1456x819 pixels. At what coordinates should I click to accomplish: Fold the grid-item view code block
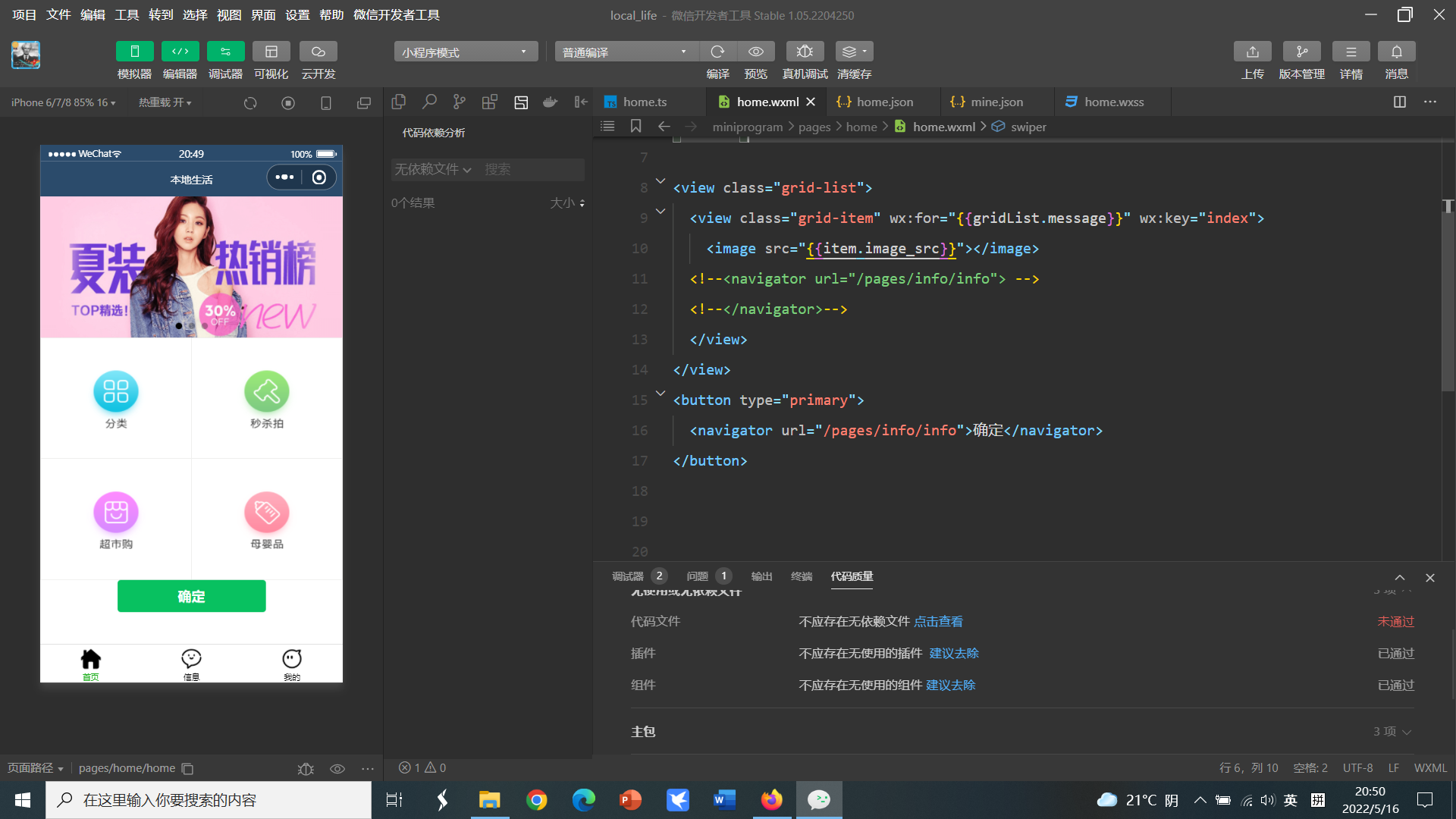click(661, 212)
